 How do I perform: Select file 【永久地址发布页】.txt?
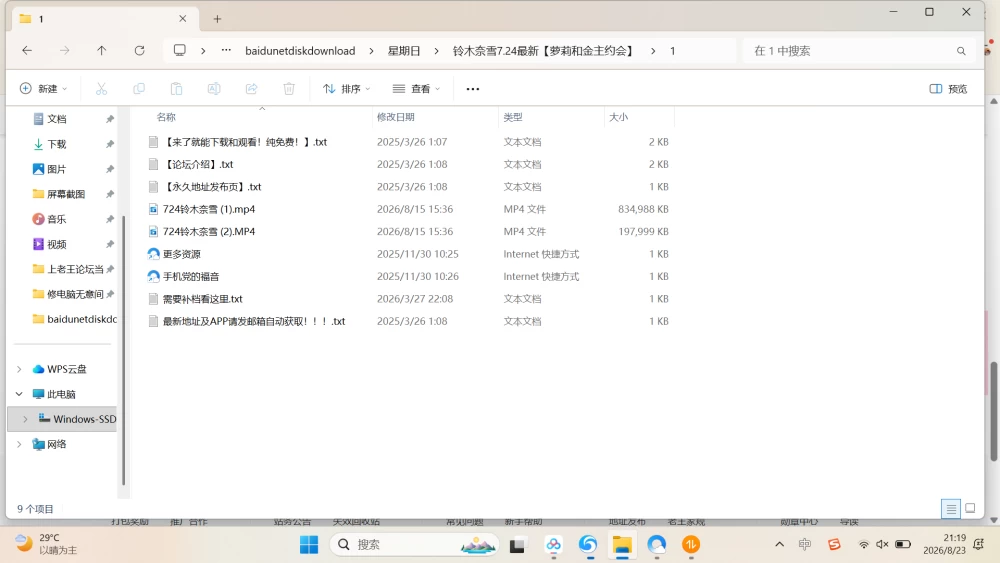coord(212,187)
